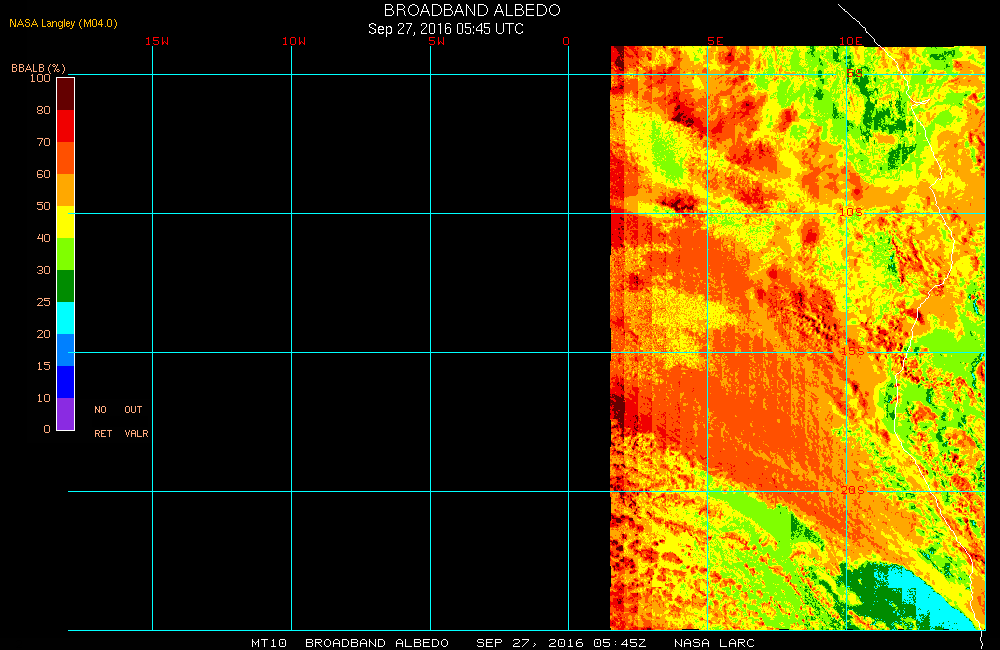This screenshot has width=1000, height=650.
Task: Click the legend value 40
Action: [43, 237]
